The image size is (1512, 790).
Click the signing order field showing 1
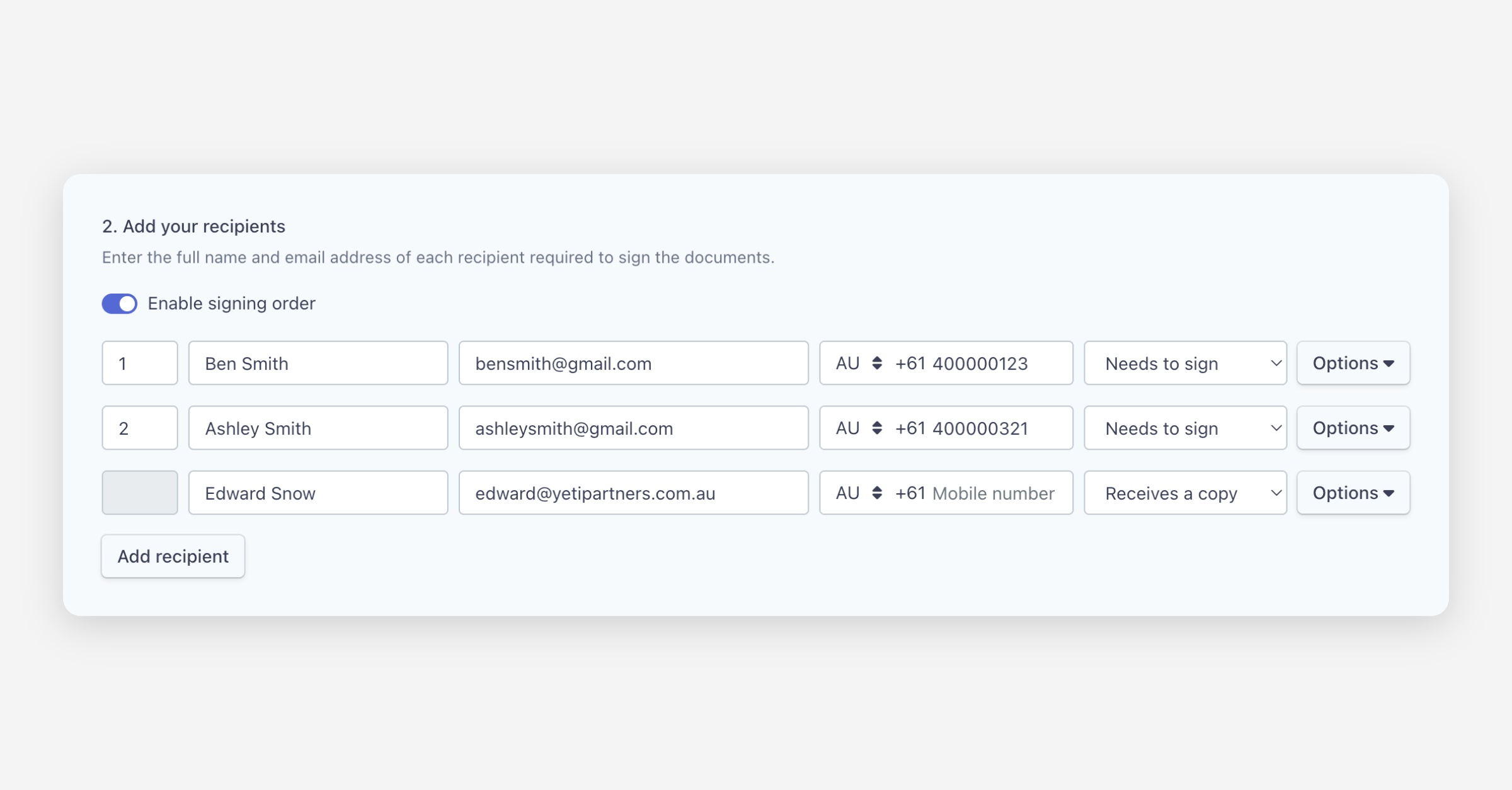tap(140, 364)
